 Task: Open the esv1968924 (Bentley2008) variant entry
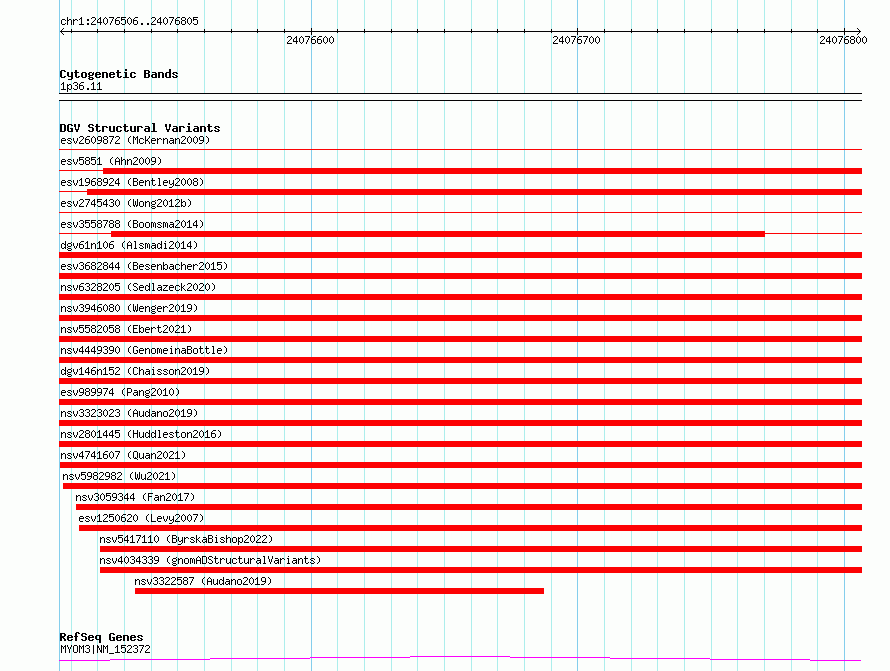[132, 182]
